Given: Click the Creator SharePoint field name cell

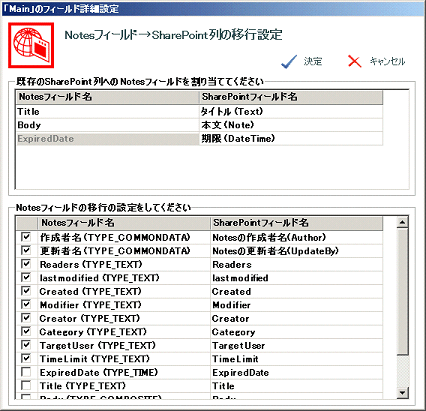Looking at the screenshot, I should [x=297, y=318].
